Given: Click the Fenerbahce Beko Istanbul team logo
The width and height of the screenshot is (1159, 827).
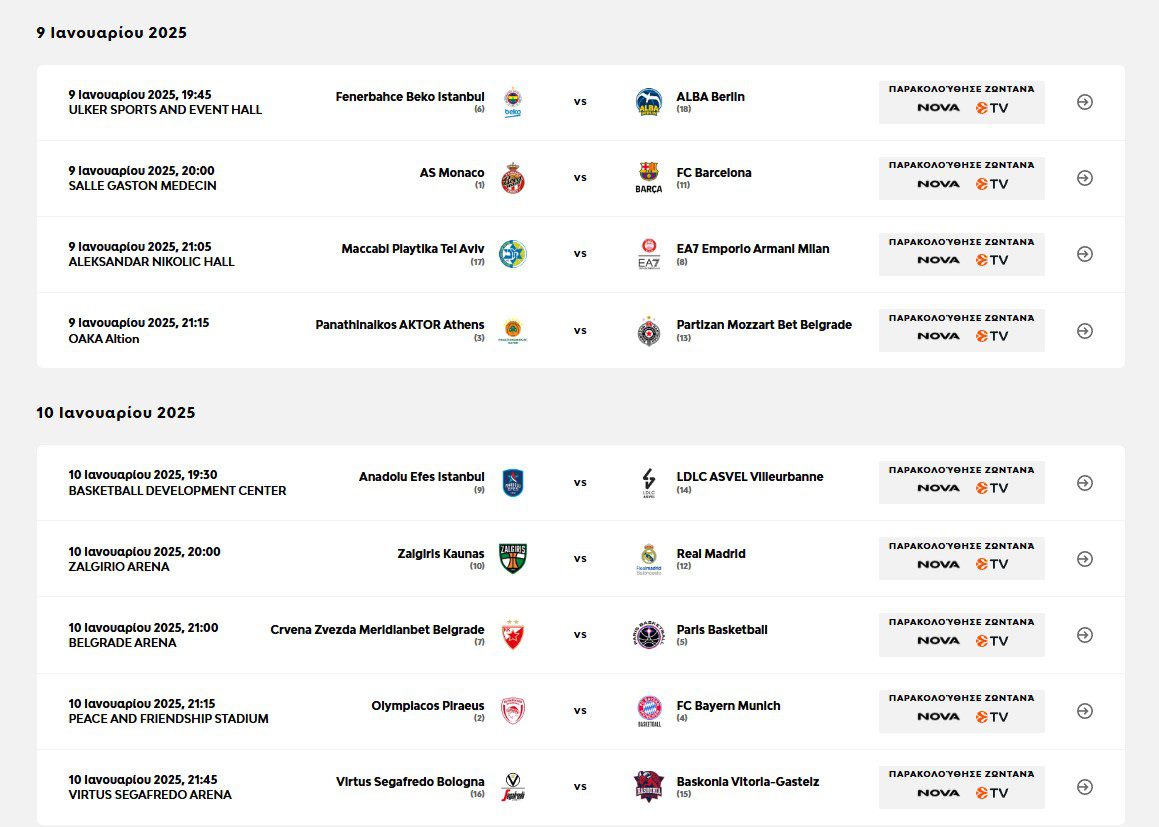Looking at the screenshot, I should [x=513, y=102].
